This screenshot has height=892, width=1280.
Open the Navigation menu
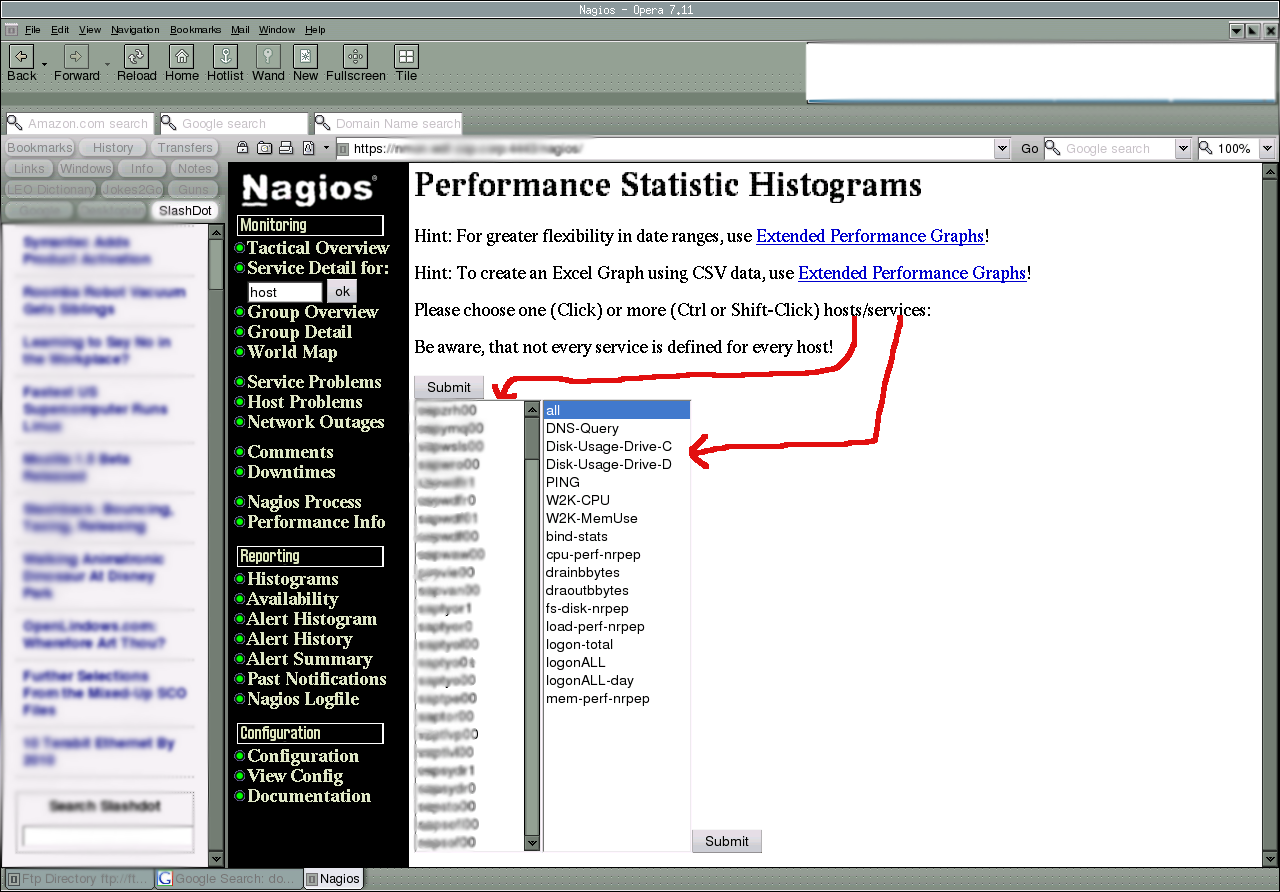point(135,30)
